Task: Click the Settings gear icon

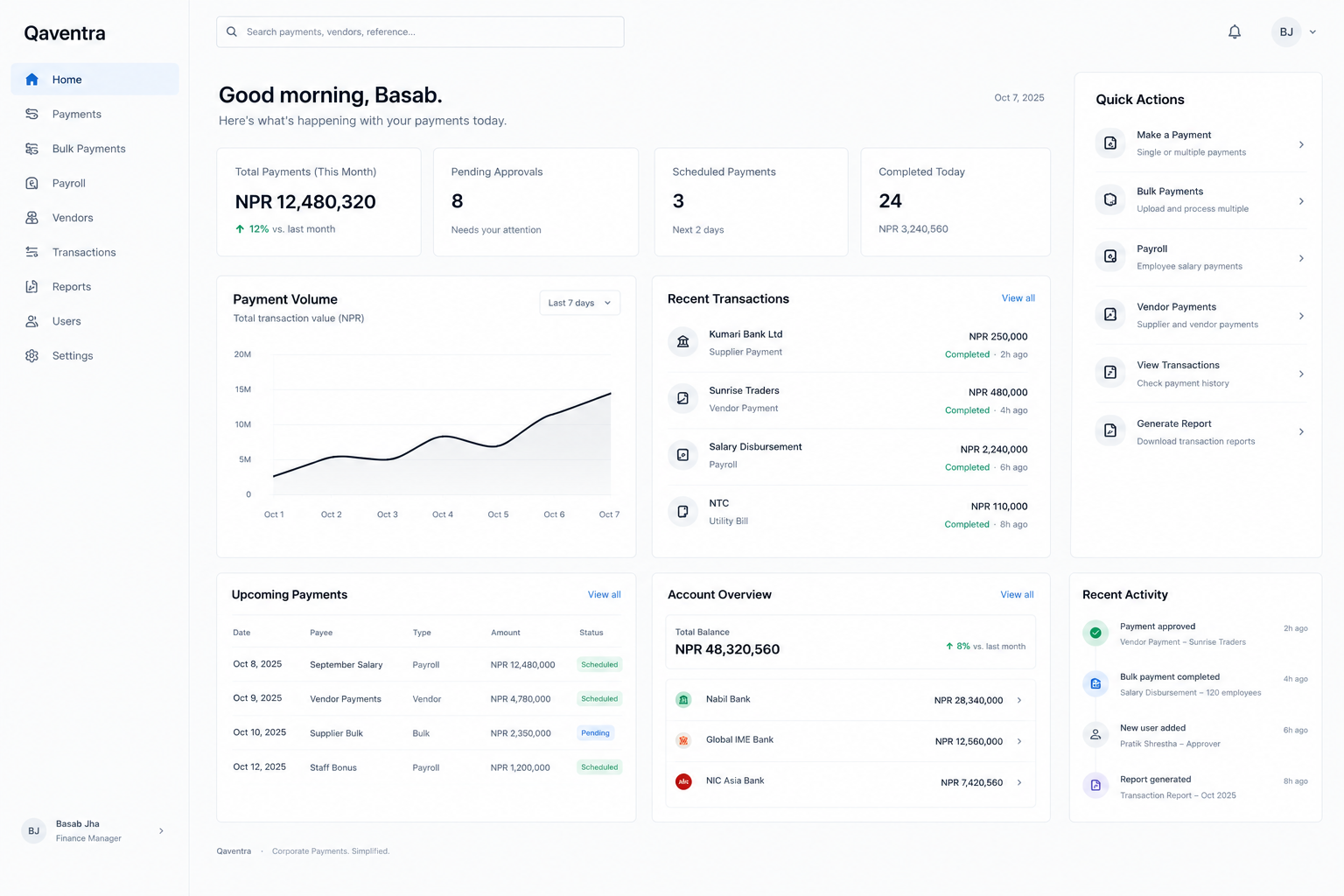Action: pos(32,356)
